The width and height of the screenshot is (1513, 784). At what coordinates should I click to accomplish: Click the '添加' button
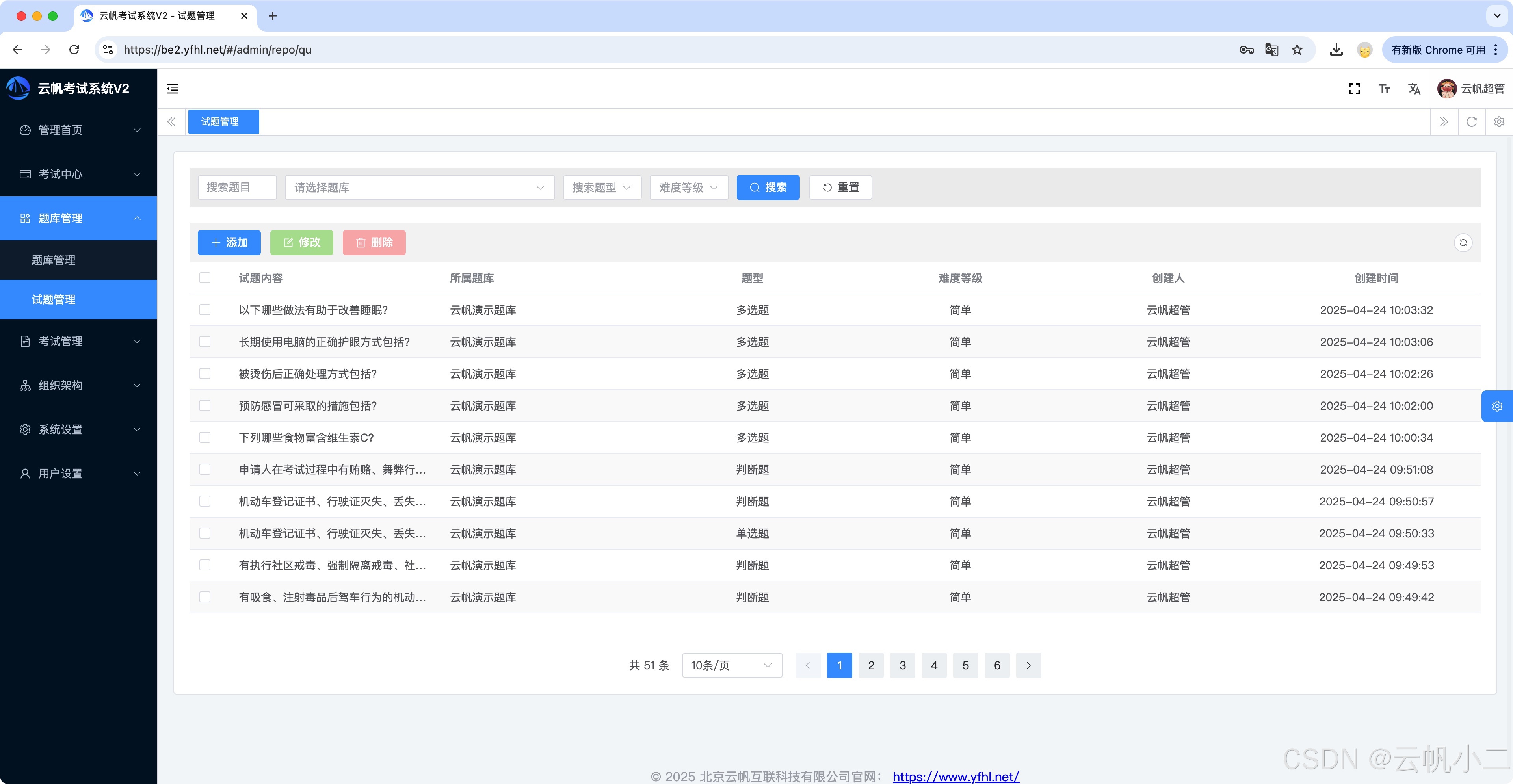[x=229, y=243]
